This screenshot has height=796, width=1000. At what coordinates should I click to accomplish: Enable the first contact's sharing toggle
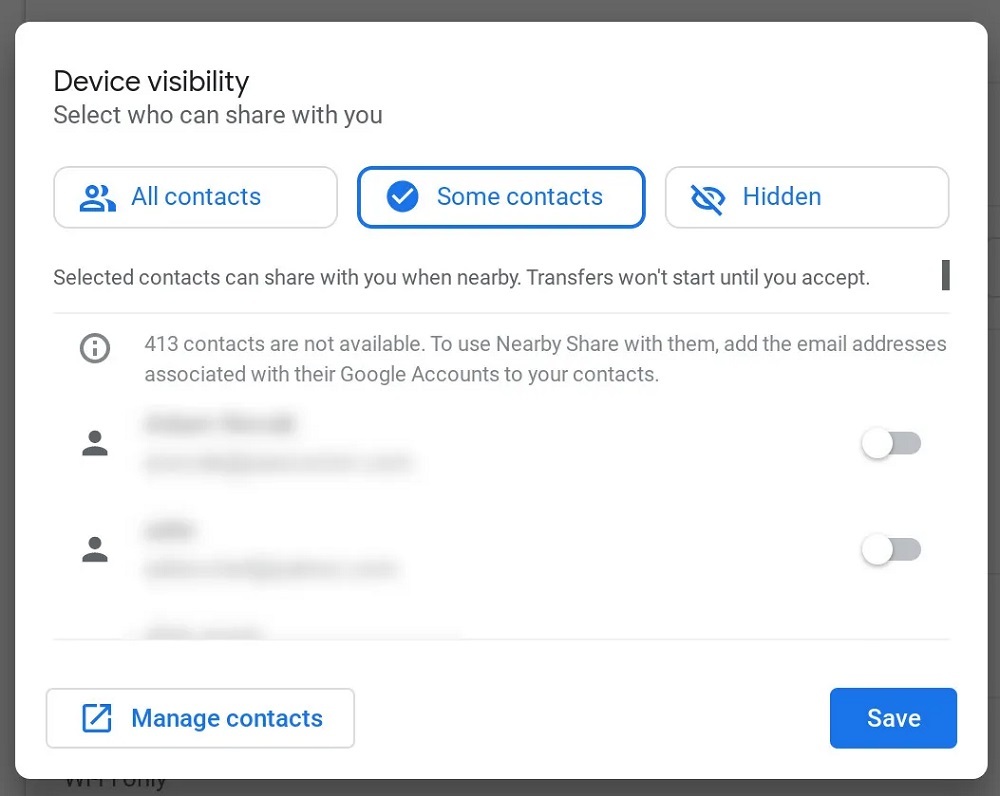pyautogui.click(x=890, y=443)
